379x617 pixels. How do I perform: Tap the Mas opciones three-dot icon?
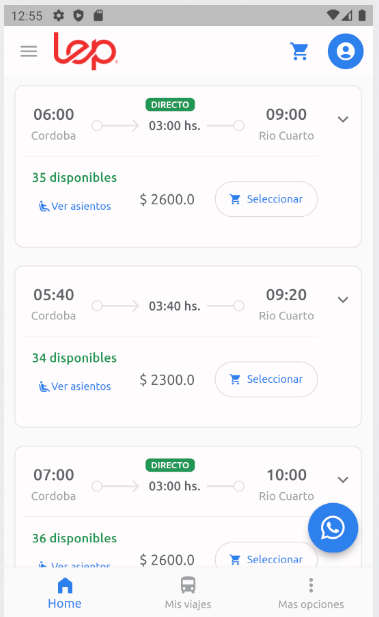[311, 585]
